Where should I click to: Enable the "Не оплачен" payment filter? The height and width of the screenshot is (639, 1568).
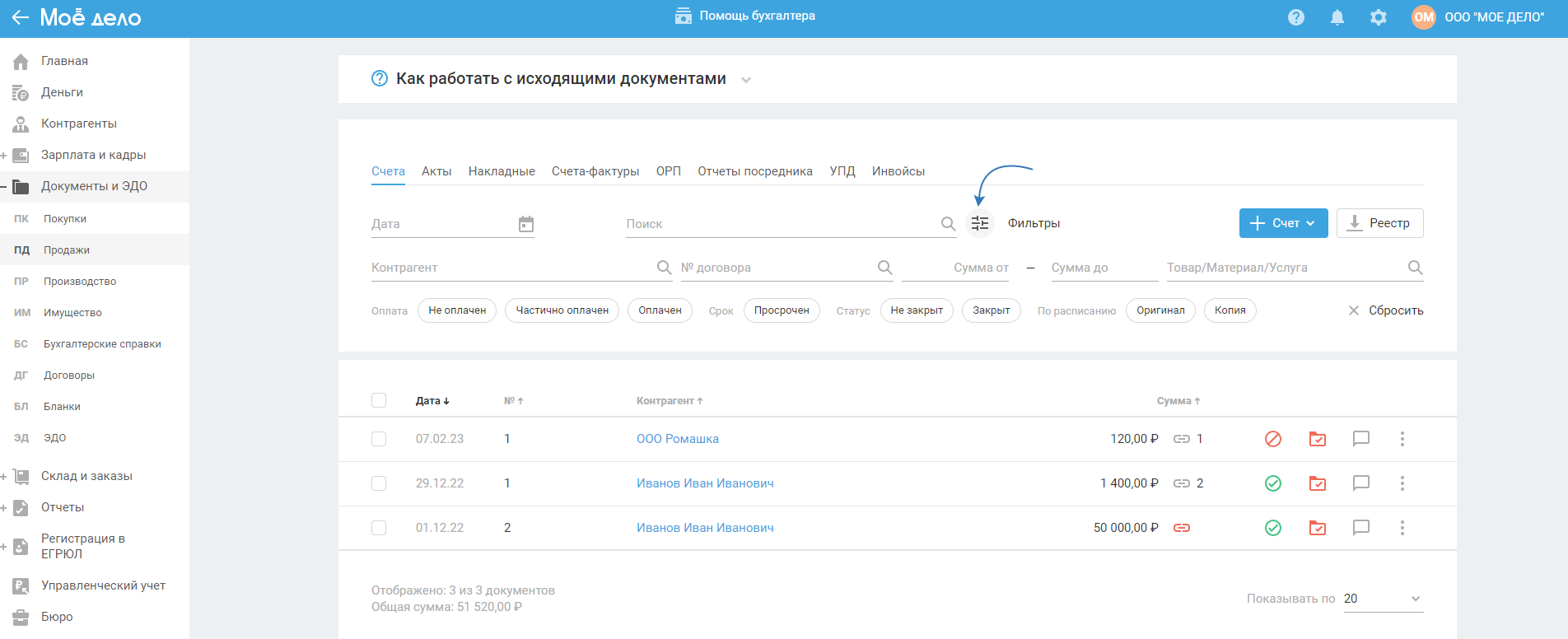[x=457, y=310]
